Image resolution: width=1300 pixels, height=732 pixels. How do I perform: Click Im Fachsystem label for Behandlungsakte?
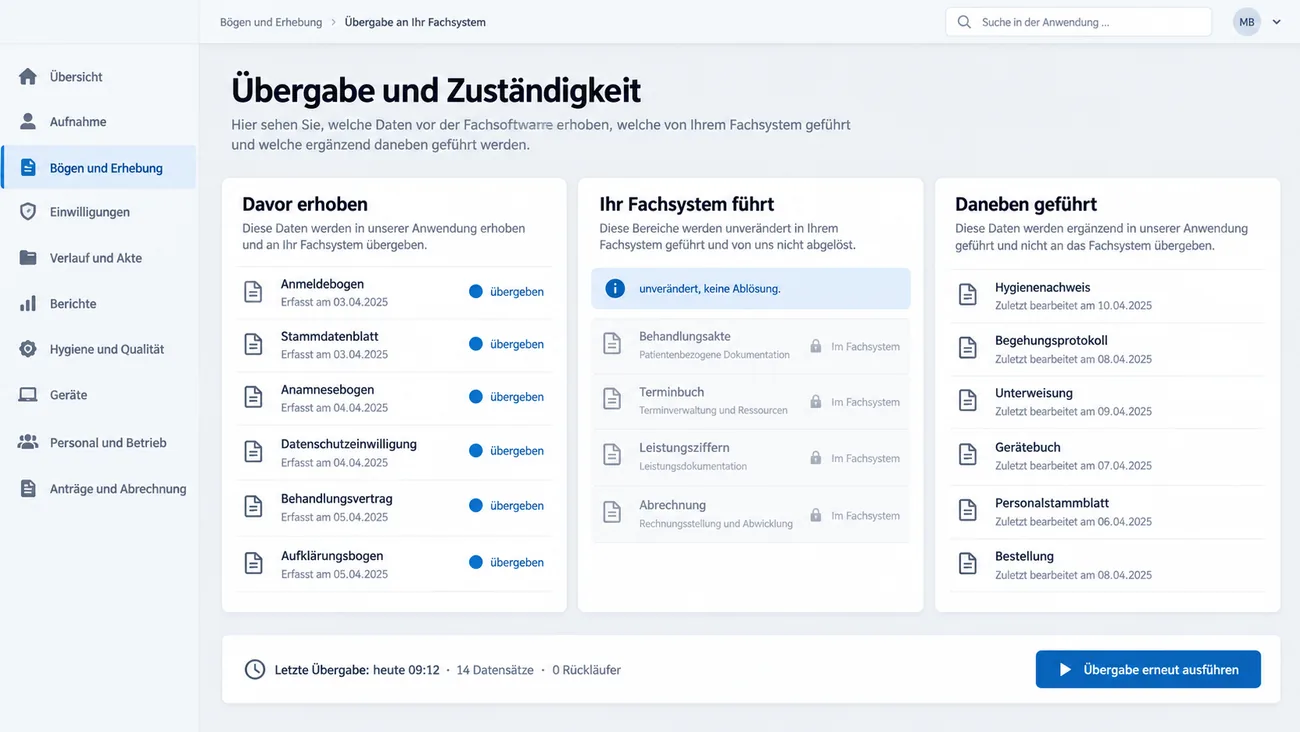click(865, 347)
